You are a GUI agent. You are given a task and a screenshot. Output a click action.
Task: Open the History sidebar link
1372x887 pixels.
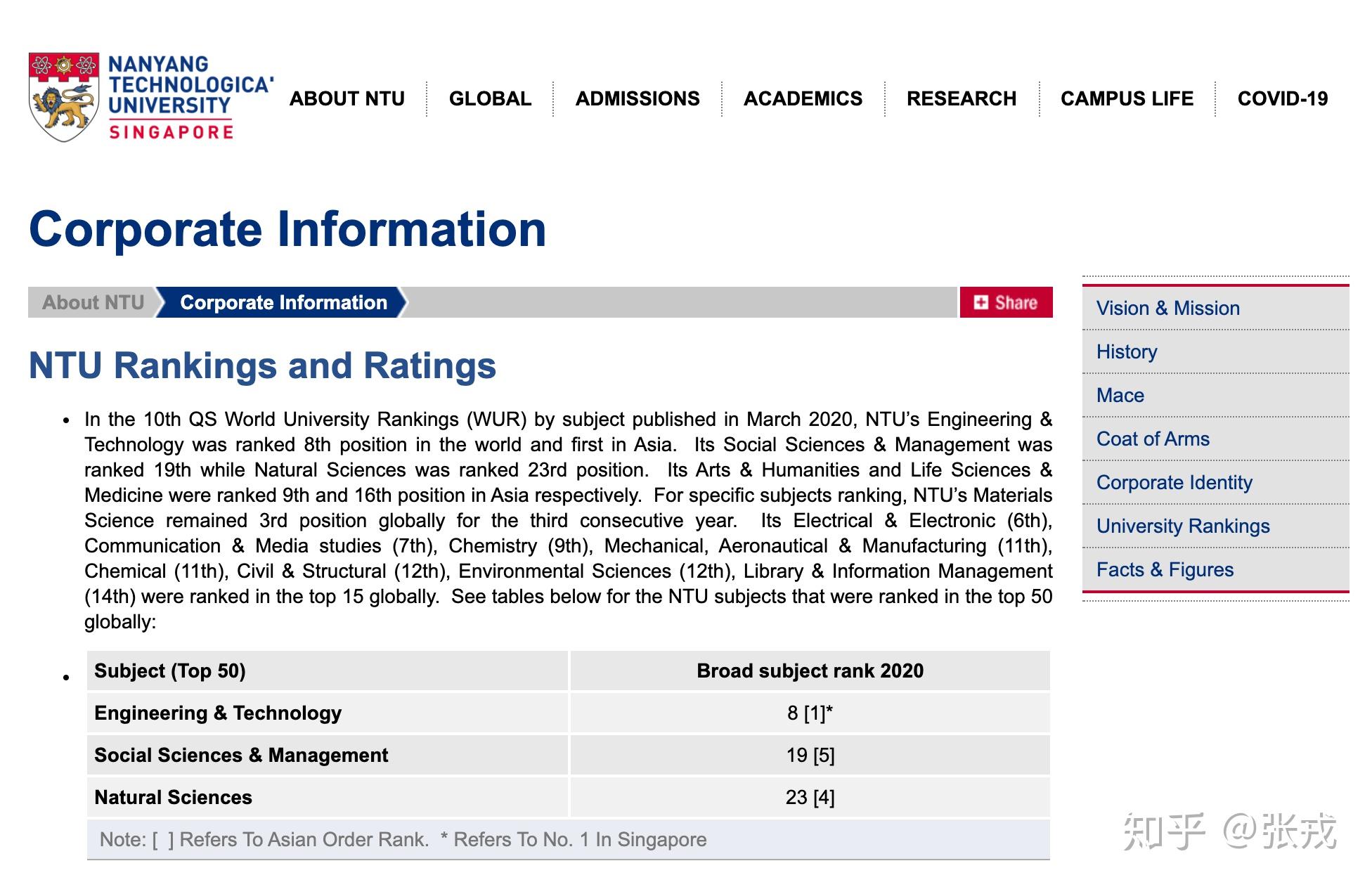click(x=1127, y=351)
